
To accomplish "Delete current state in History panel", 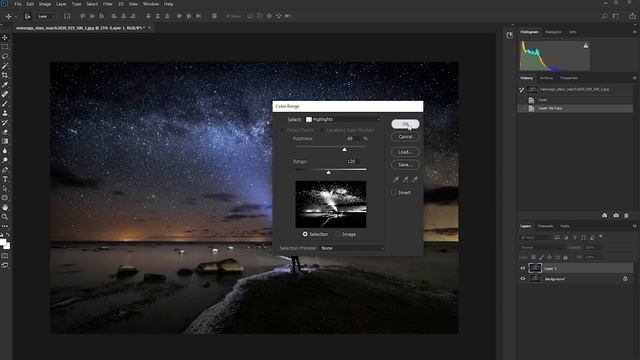I will [626, 216].
